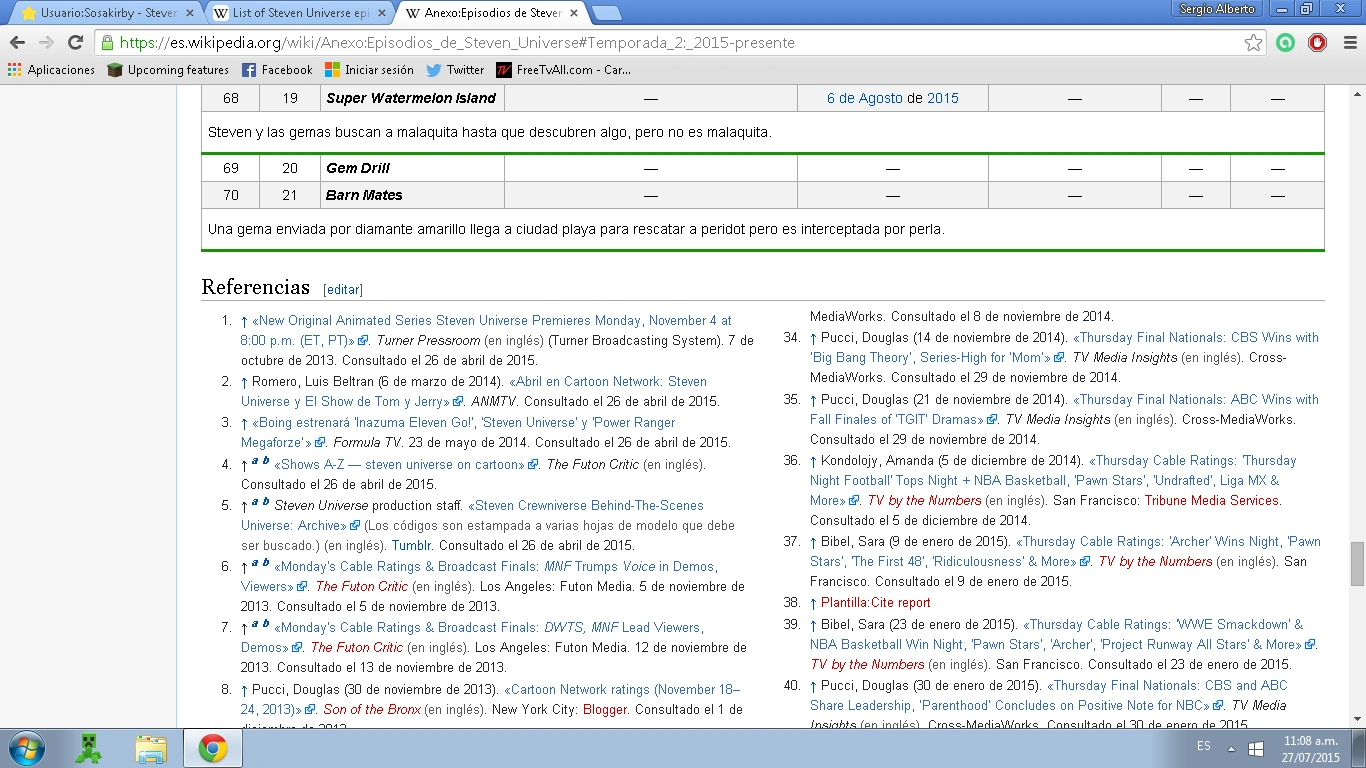Open the Sergio Alberto profile switcher
Screen dimensions: 1366x768
point(1216,9)
